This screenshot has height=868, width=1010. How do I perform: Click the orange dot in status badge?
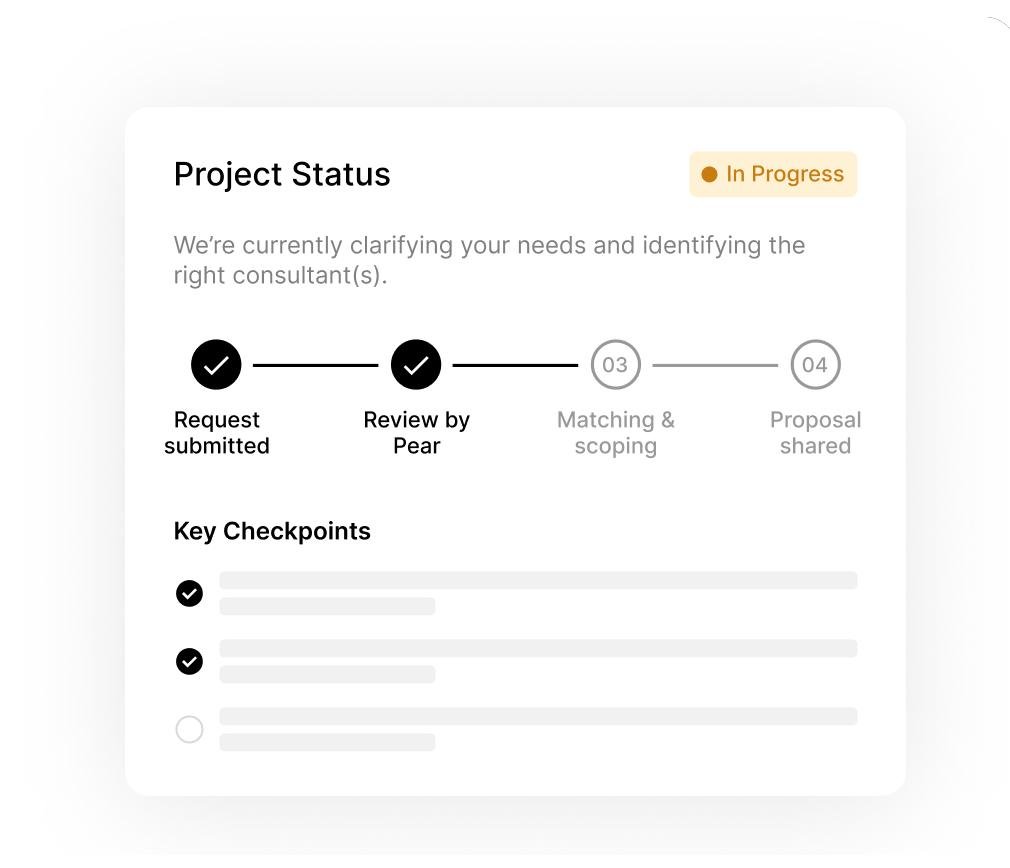click(x=710, y=175)
